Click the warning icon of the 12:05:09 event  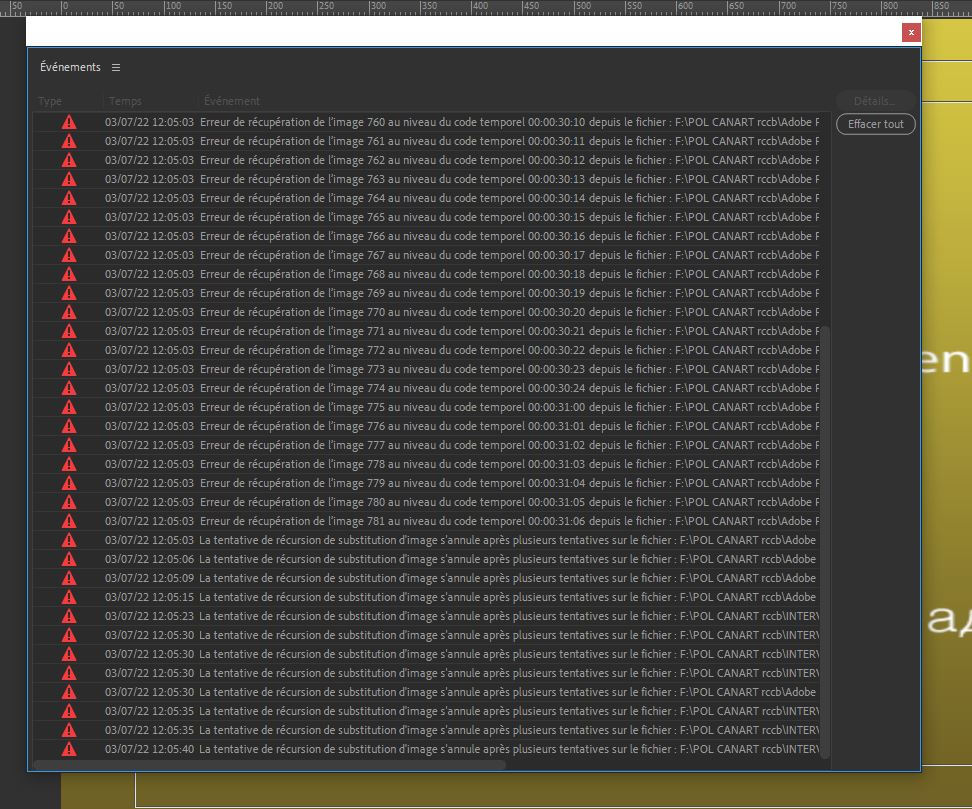[x=69, y=578]
